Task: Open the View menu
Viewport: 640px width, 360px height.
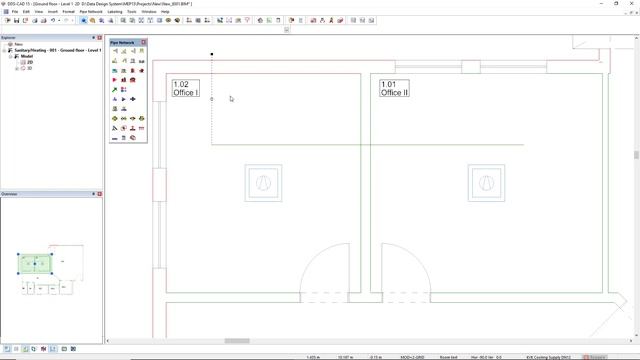Action: click(x=39, y=12)
